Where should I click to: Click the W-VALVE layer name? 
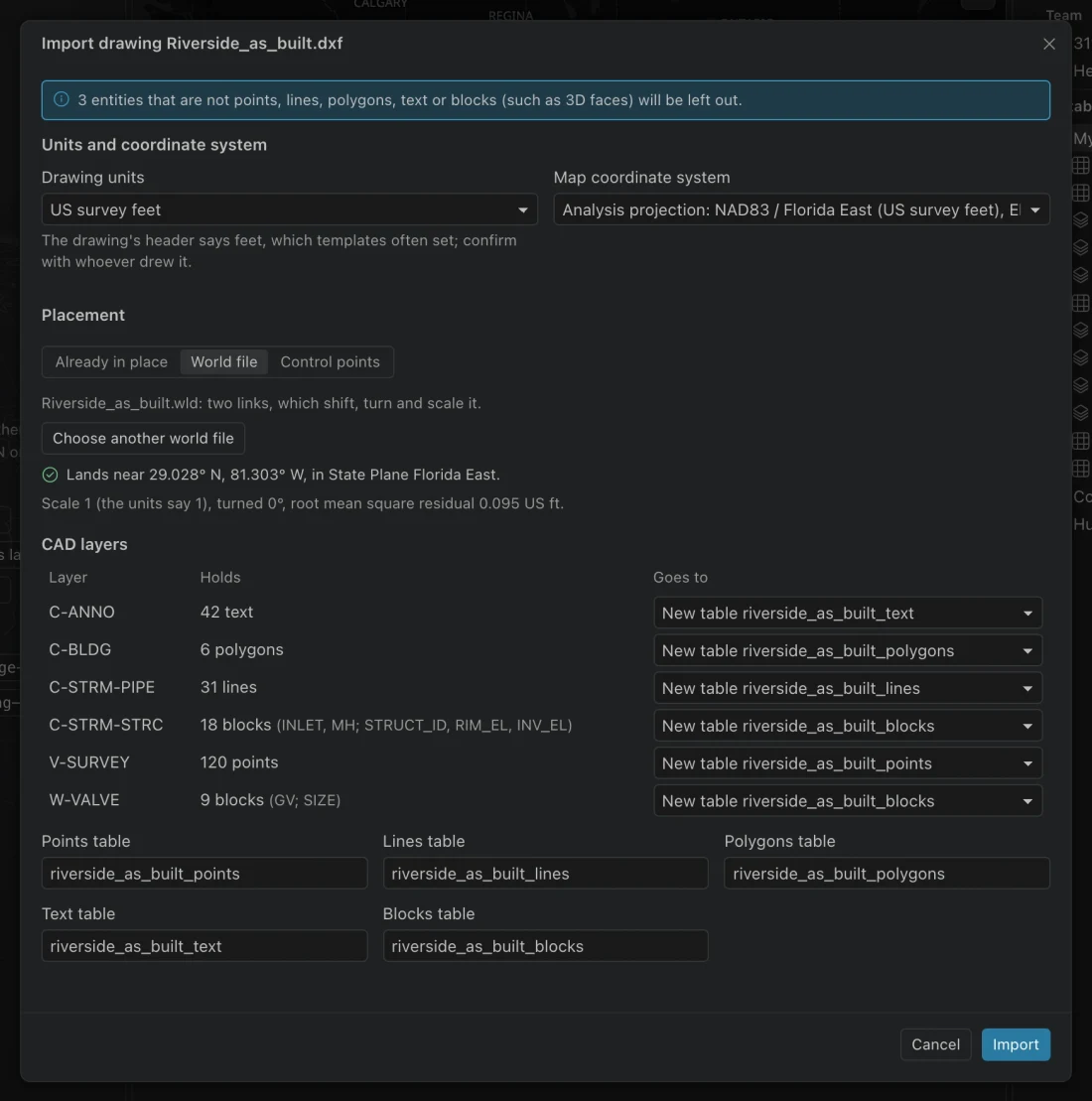[84, 800]
